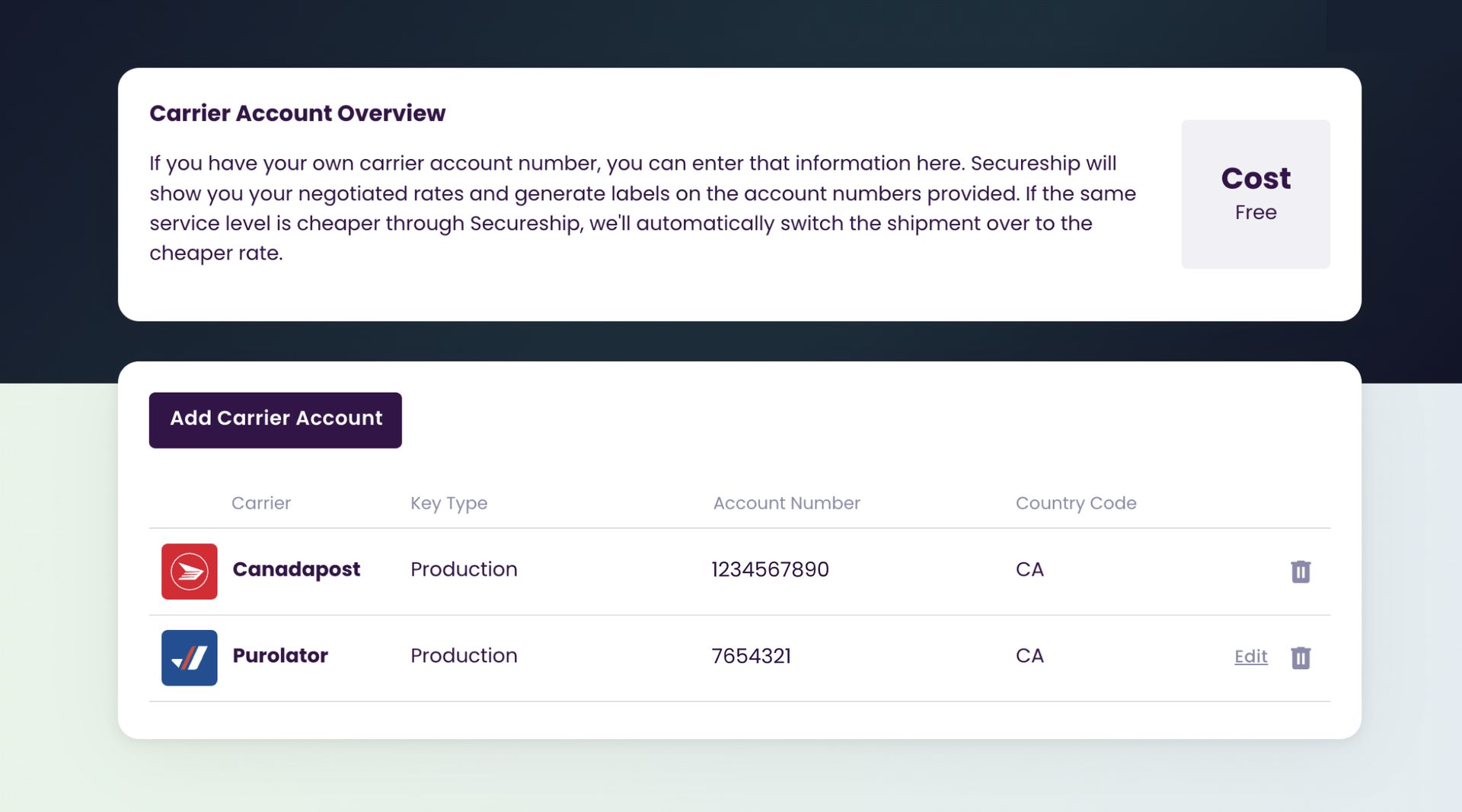Select the Key Type column header
Viewport: 1462px width, 812px height.
coord(448,503)
